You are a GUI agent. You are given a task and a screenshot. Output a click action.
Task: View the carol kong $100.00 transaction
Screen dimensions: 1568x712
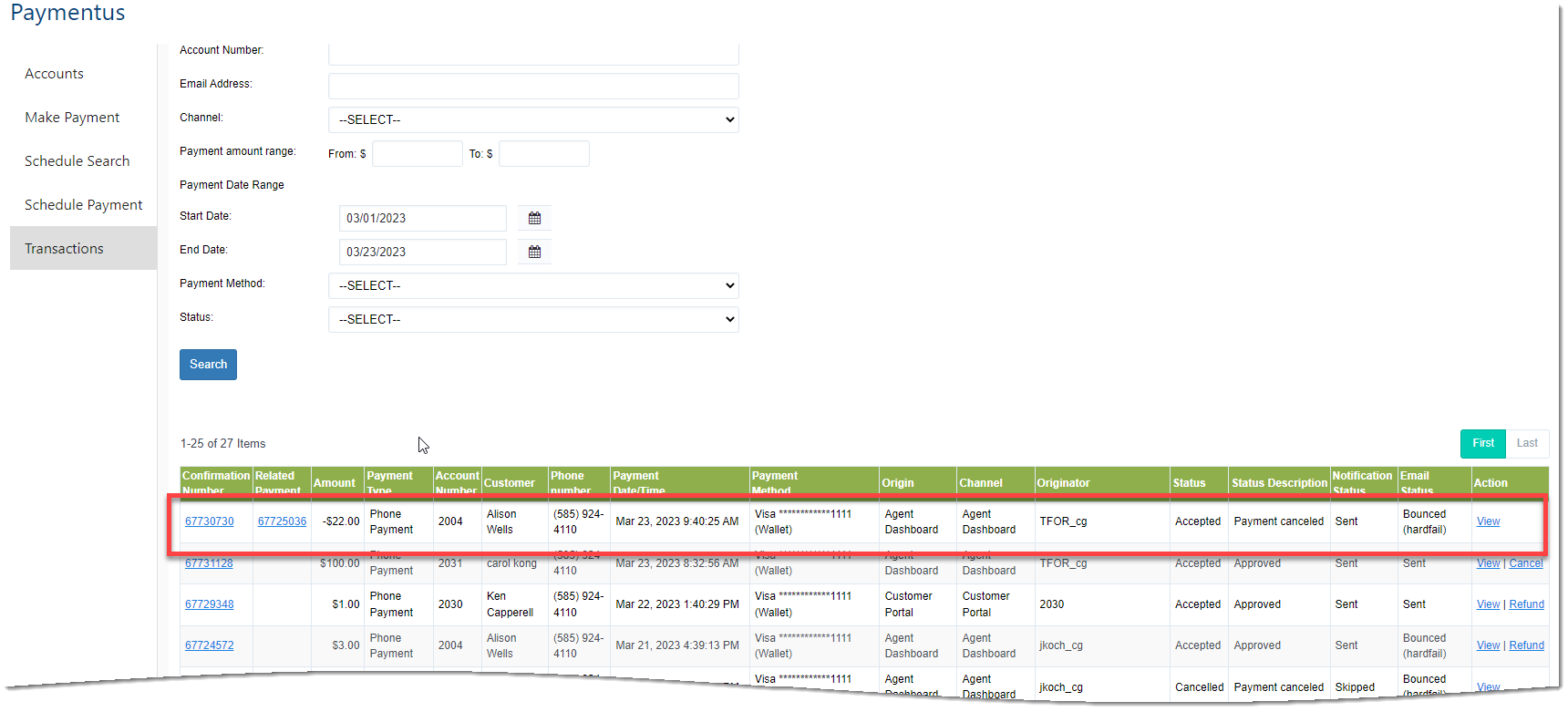pos(1488,563)
